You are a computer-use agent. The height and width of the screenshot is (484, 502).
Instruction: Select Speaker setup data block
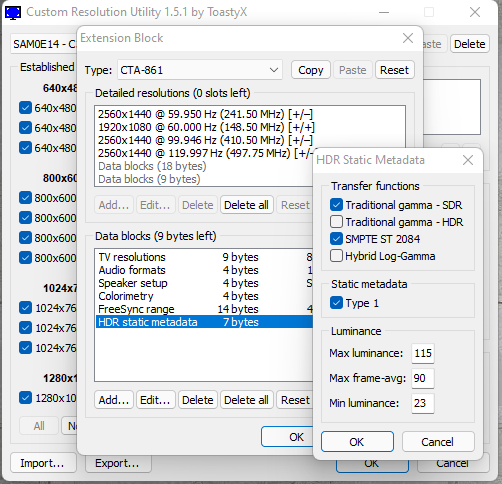204,283
